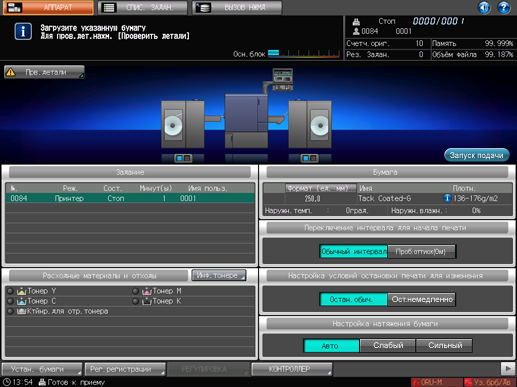Click the clock icon showing 13:54
Screen dimensions: 517x387
click(7, 382)
